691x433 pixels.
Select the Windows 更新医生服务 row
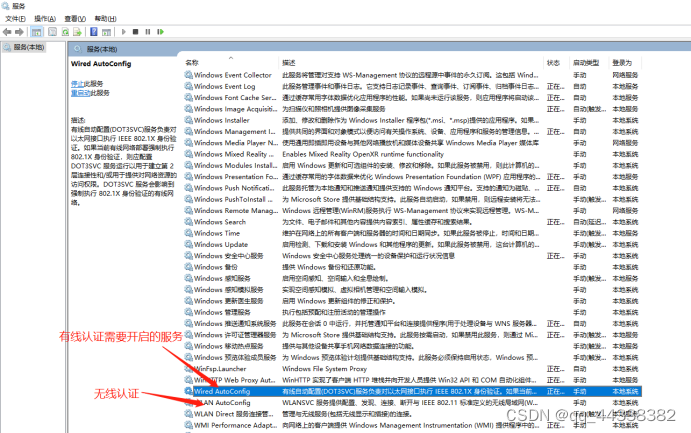(x=412, y=301)
